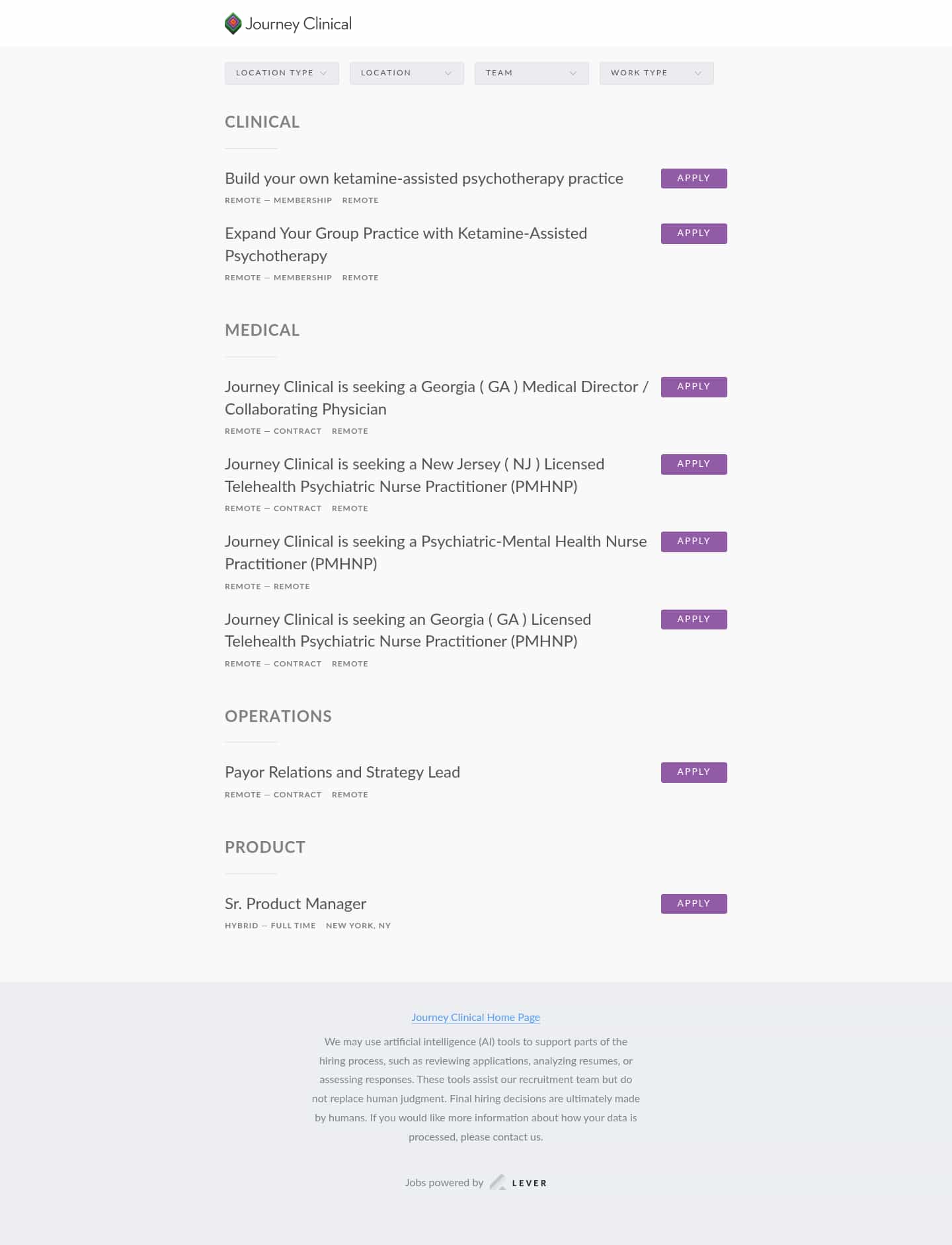Image resolution: width=952 pixels, height=1245 pixels.
Task: Open the Location Type dropdown
Action: (282, 73)
